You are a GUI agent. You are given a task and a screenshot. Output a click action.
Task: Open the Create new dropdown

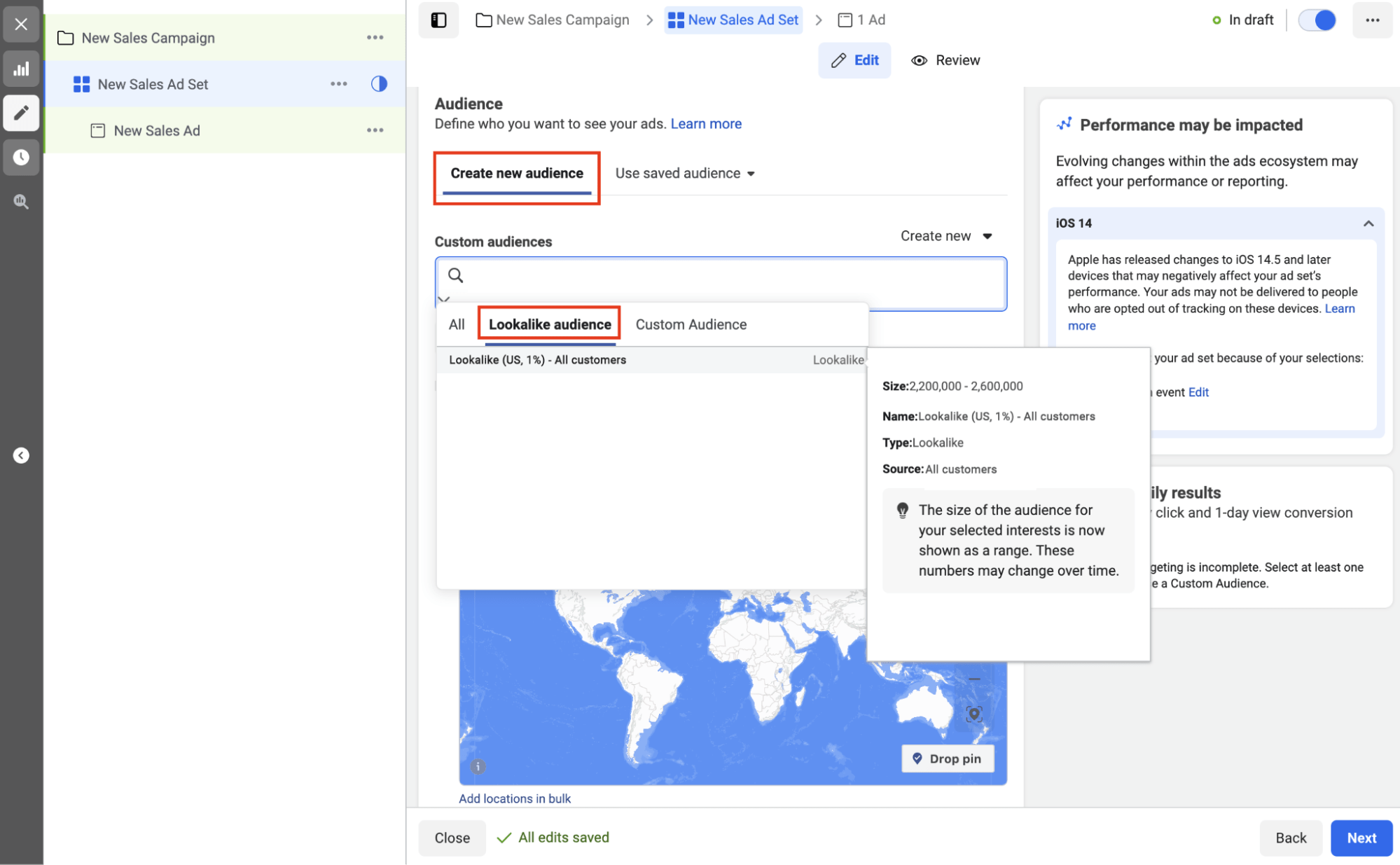point(946,236)
